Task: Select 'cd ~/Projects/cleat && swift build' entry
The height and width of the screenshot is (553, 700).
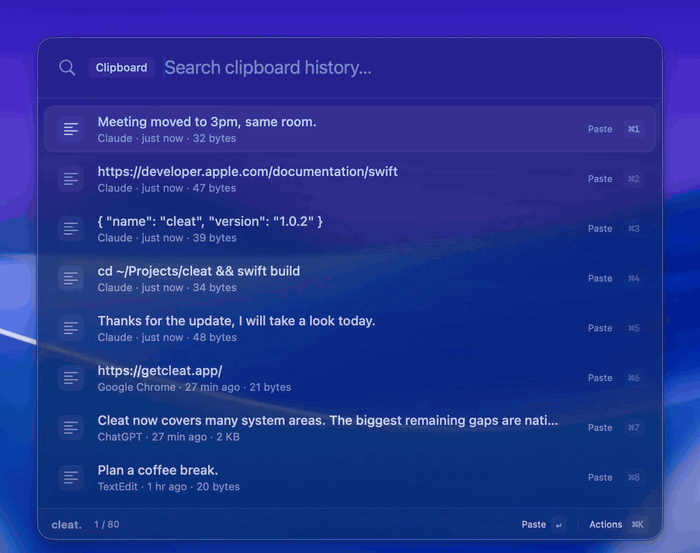Action: tap(350, 279)
